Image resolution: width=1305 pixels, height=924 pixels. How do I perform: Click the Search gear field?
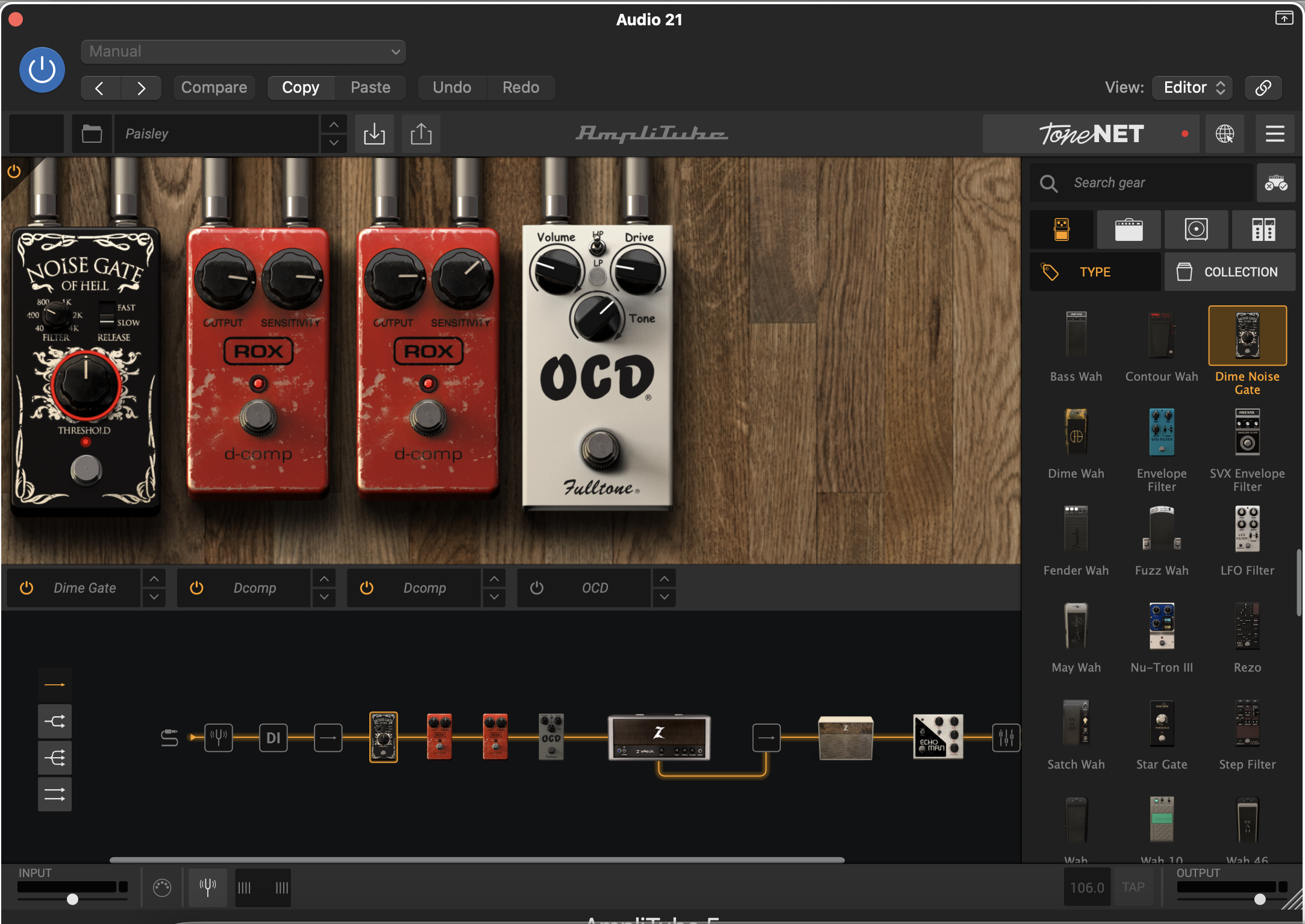pos(1142,183)
